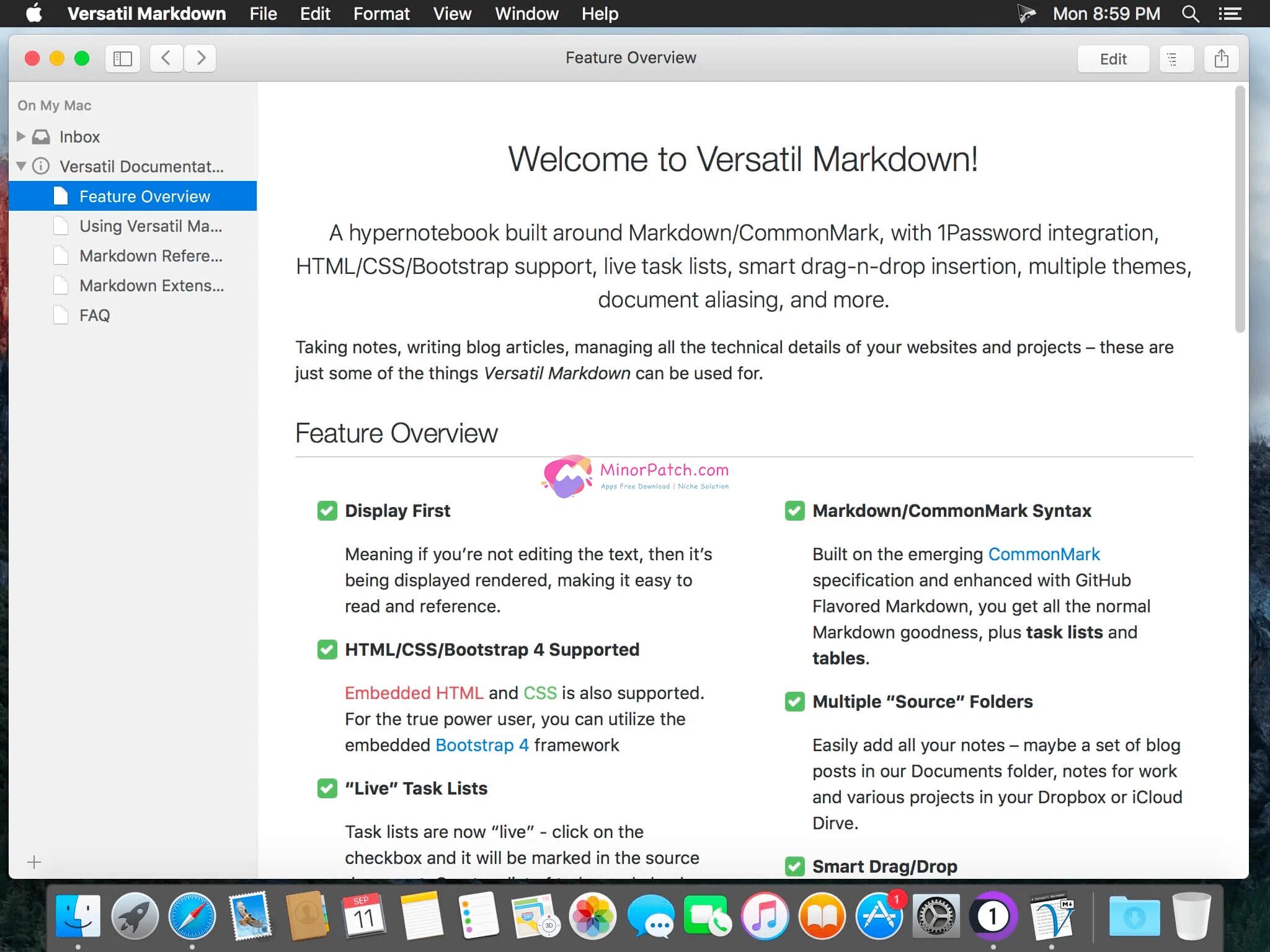Click the share icon in toolbar
The image size is (1270, 952).
(1221, 59)
